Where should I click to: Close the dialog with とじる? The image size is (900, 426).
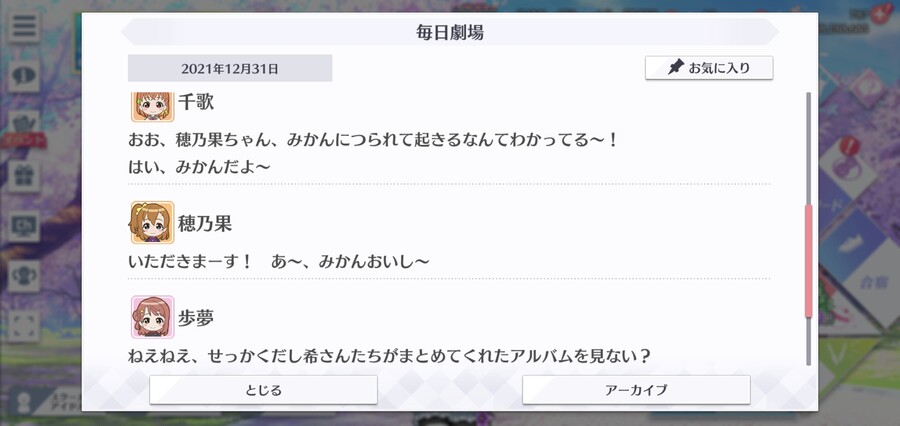click(x=263, y=390)
